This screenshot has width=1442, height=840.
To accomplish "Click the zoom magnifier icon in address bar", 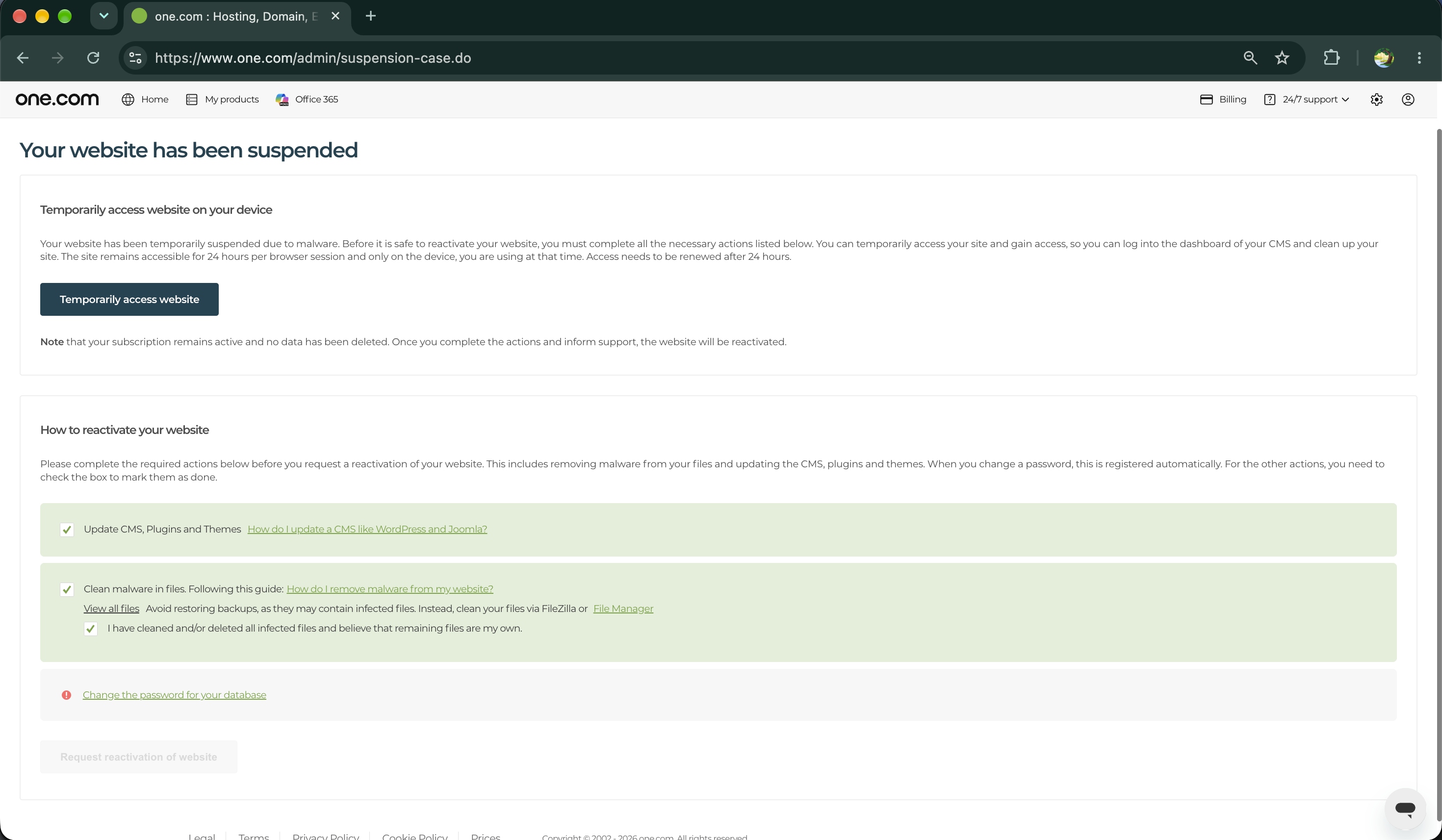I will pos(1250,58).
